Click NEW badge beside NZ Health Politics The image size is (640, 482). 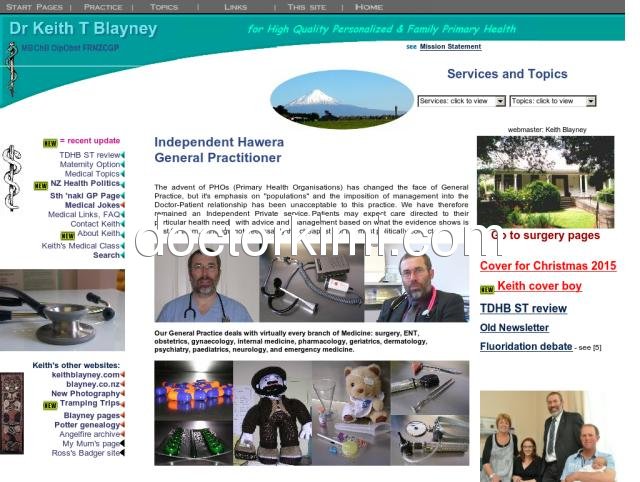coord(41,186)
